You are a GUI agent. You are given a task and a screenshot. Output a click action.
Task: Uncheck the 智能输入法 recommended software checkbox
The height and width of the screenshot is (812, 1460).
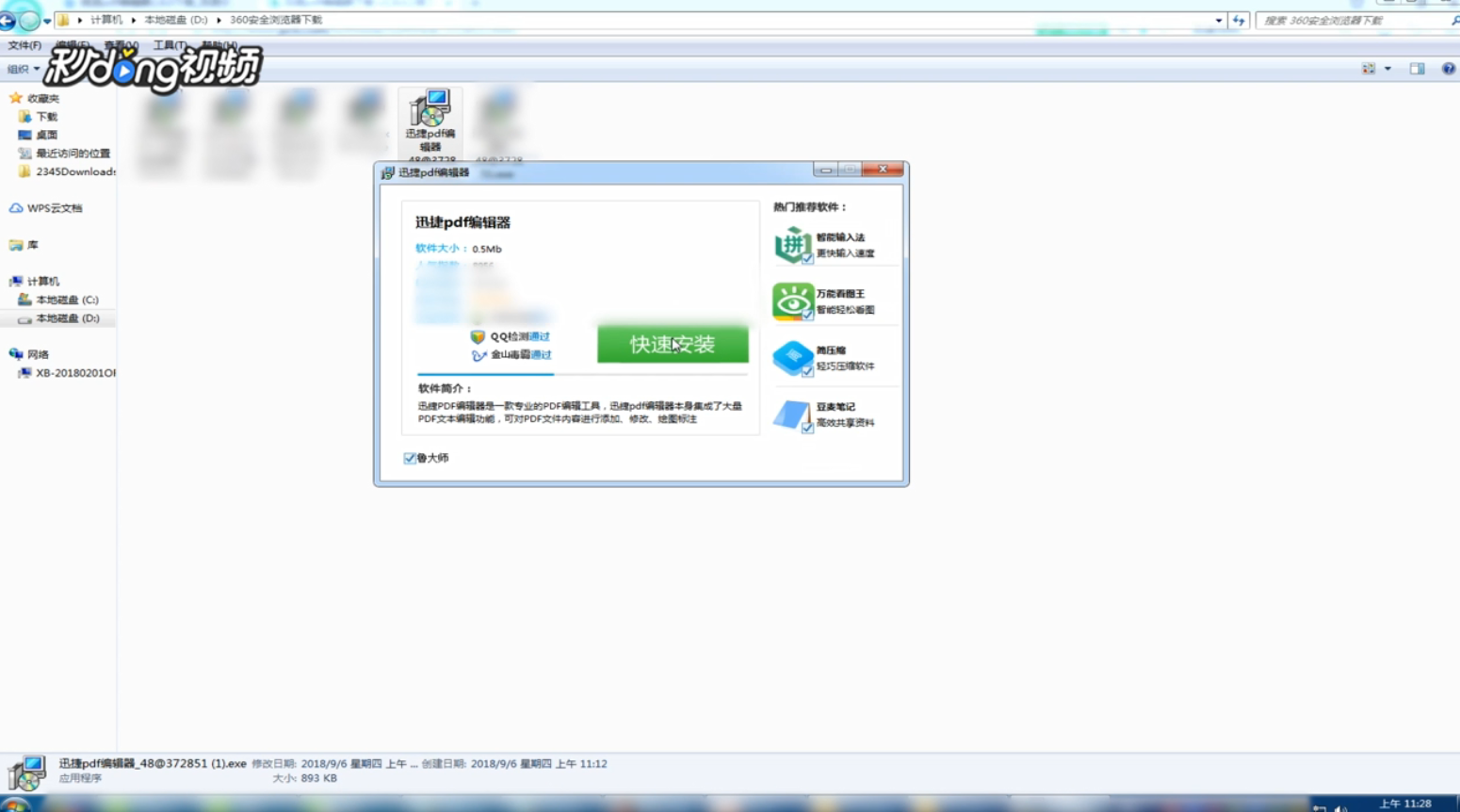(807, 258)
